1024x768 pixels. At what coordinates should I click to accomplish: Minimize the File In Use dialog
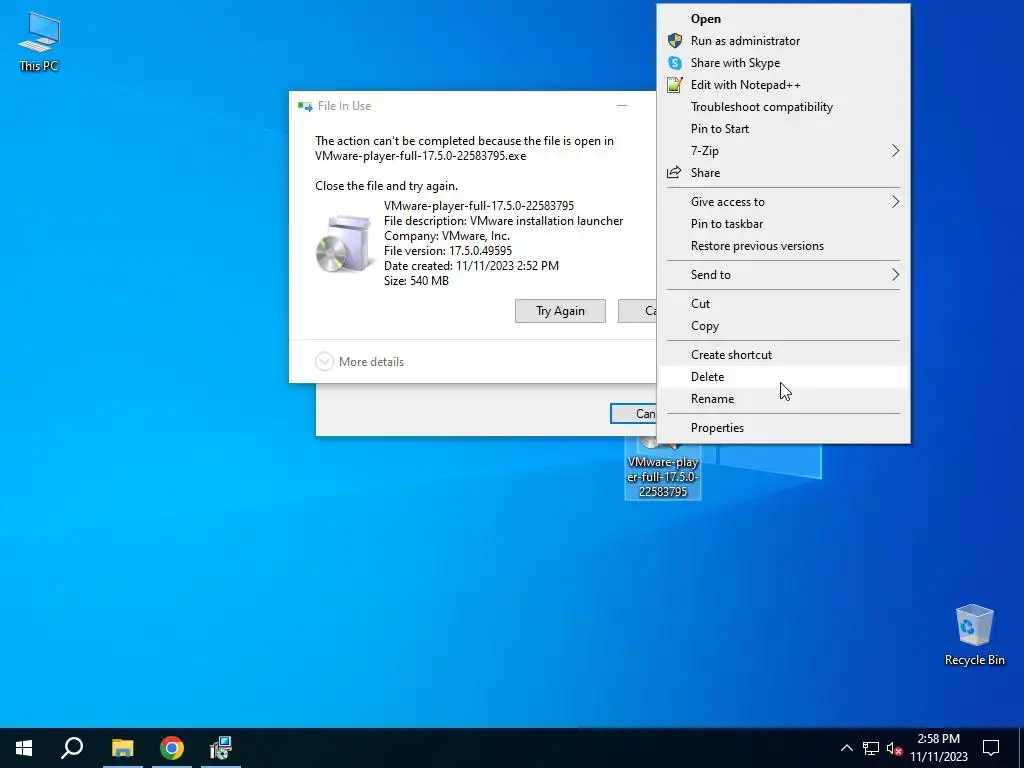[x=622, y=105]
